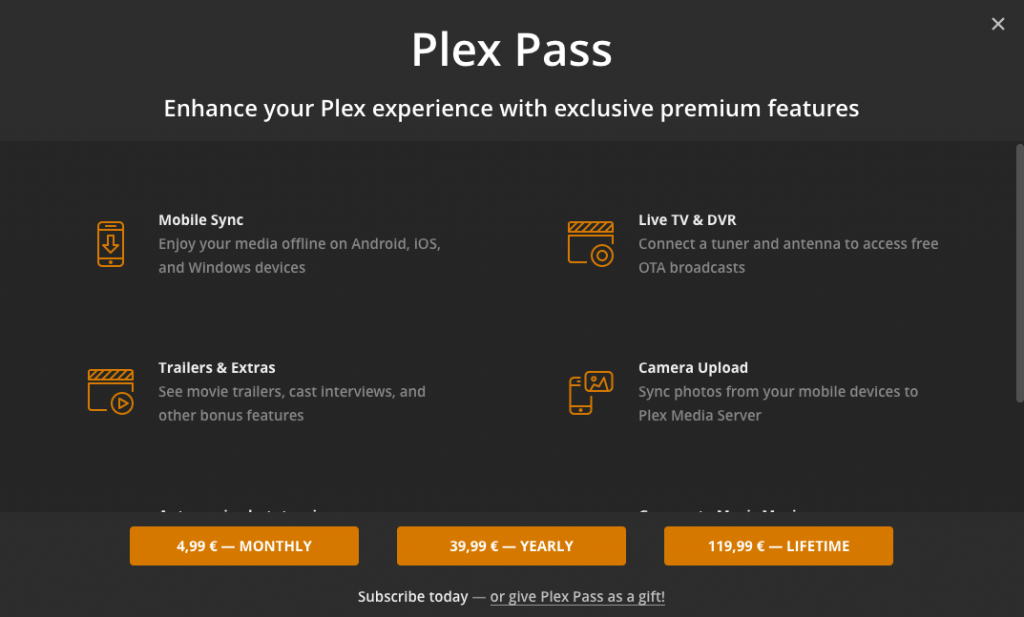Click the Trailers & Extras clapperboard icon

point(110,392)
